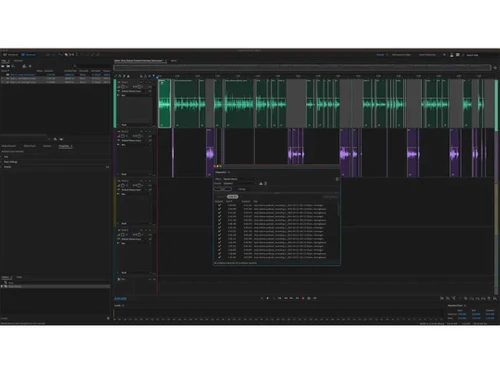Toggle Auto-Play in Files panel preview
This screenshot has width=500, height=375.
pyautogui.click(x=61, y=139)
